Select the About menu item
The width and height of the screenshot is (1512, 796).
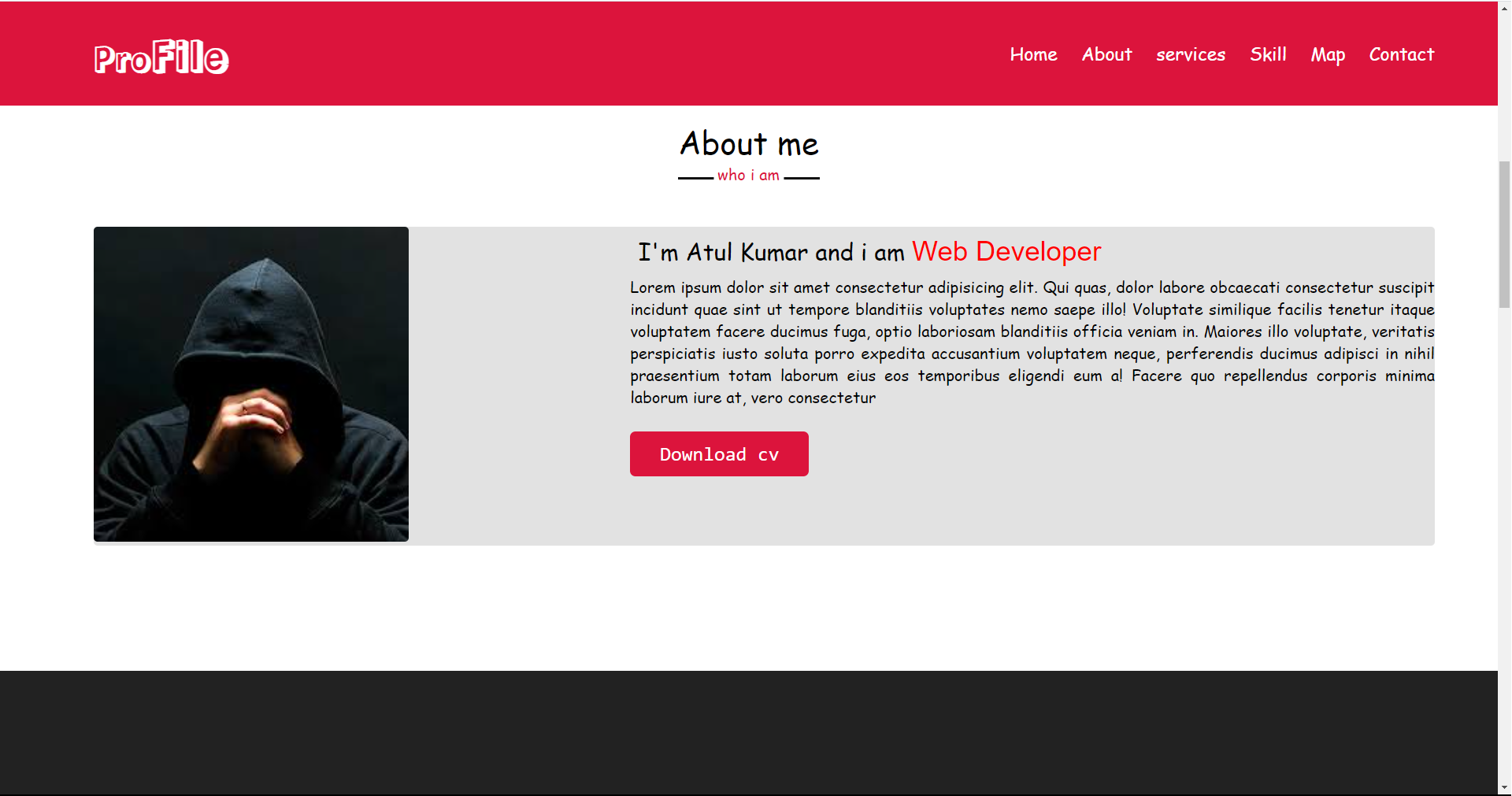[x=1106, y=54]
